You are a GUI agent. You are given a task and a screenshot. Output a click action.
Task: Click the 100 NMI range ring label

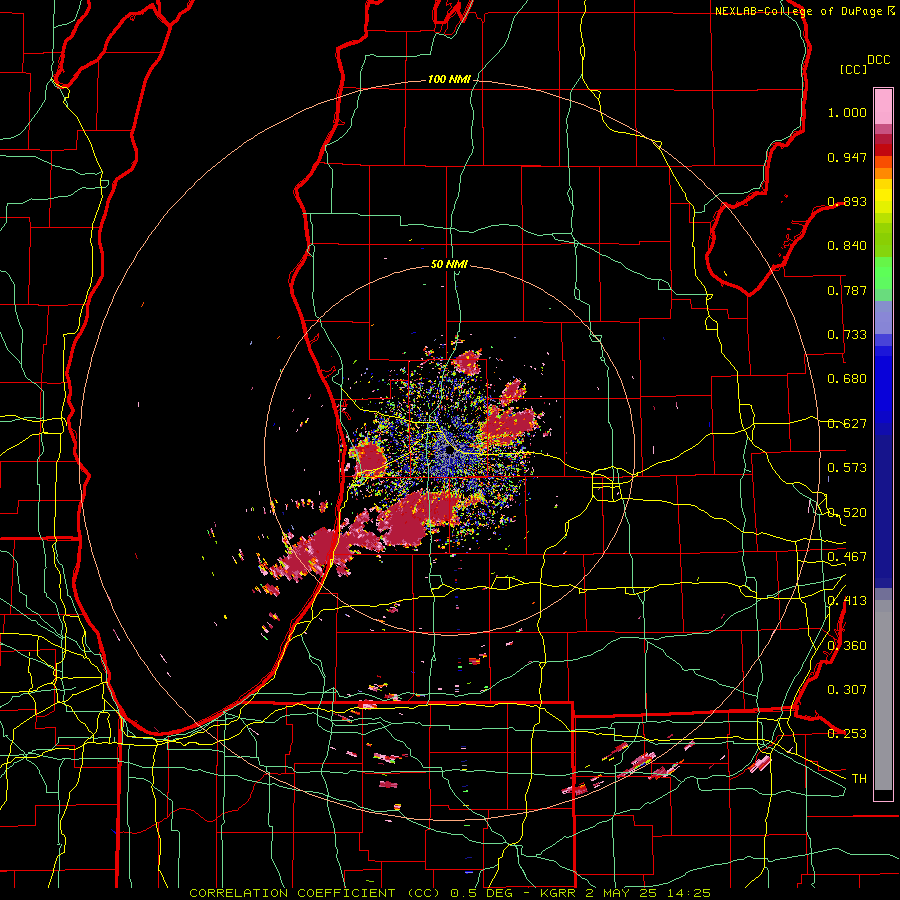click(x=449, y=79)
